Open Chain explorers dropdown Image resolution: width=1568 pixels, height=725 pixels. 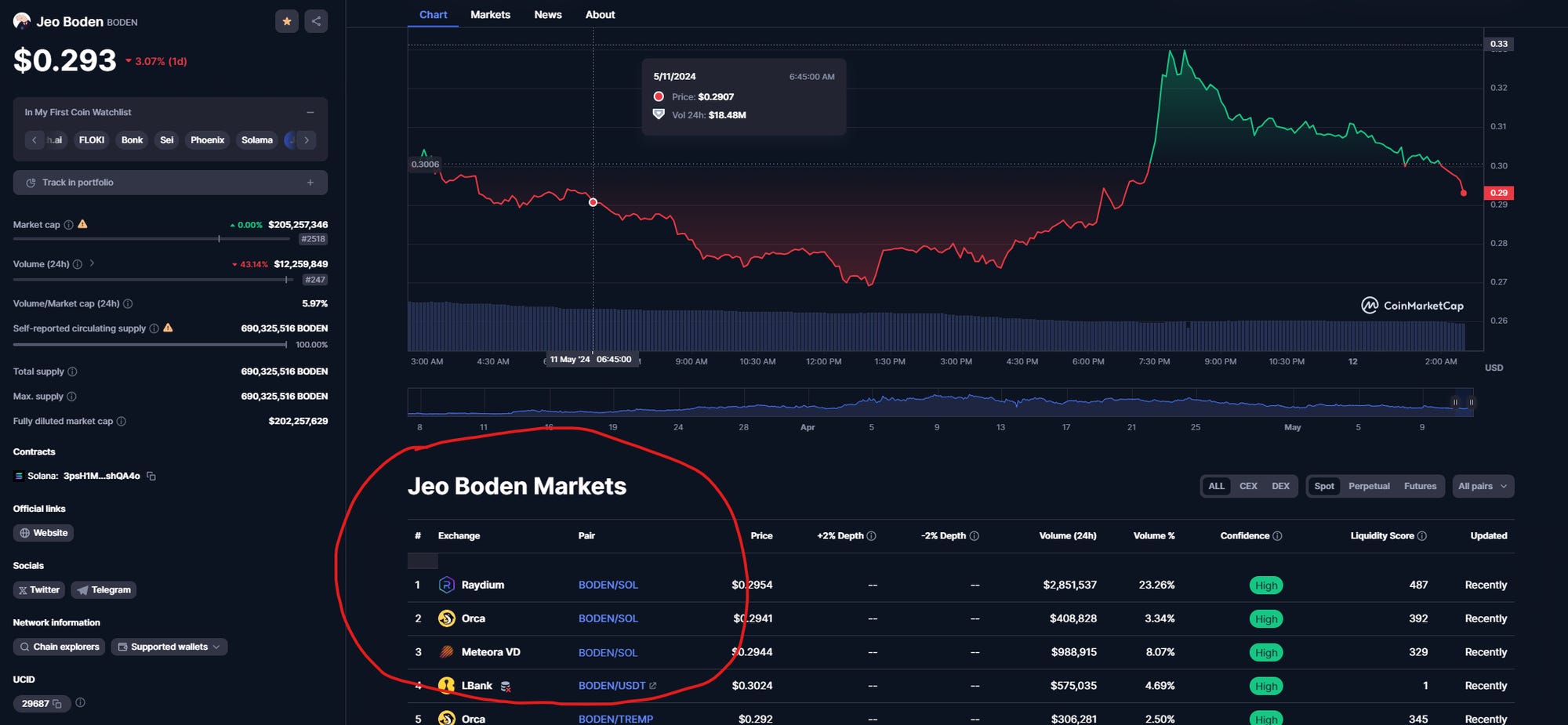[x=59, y=647]
